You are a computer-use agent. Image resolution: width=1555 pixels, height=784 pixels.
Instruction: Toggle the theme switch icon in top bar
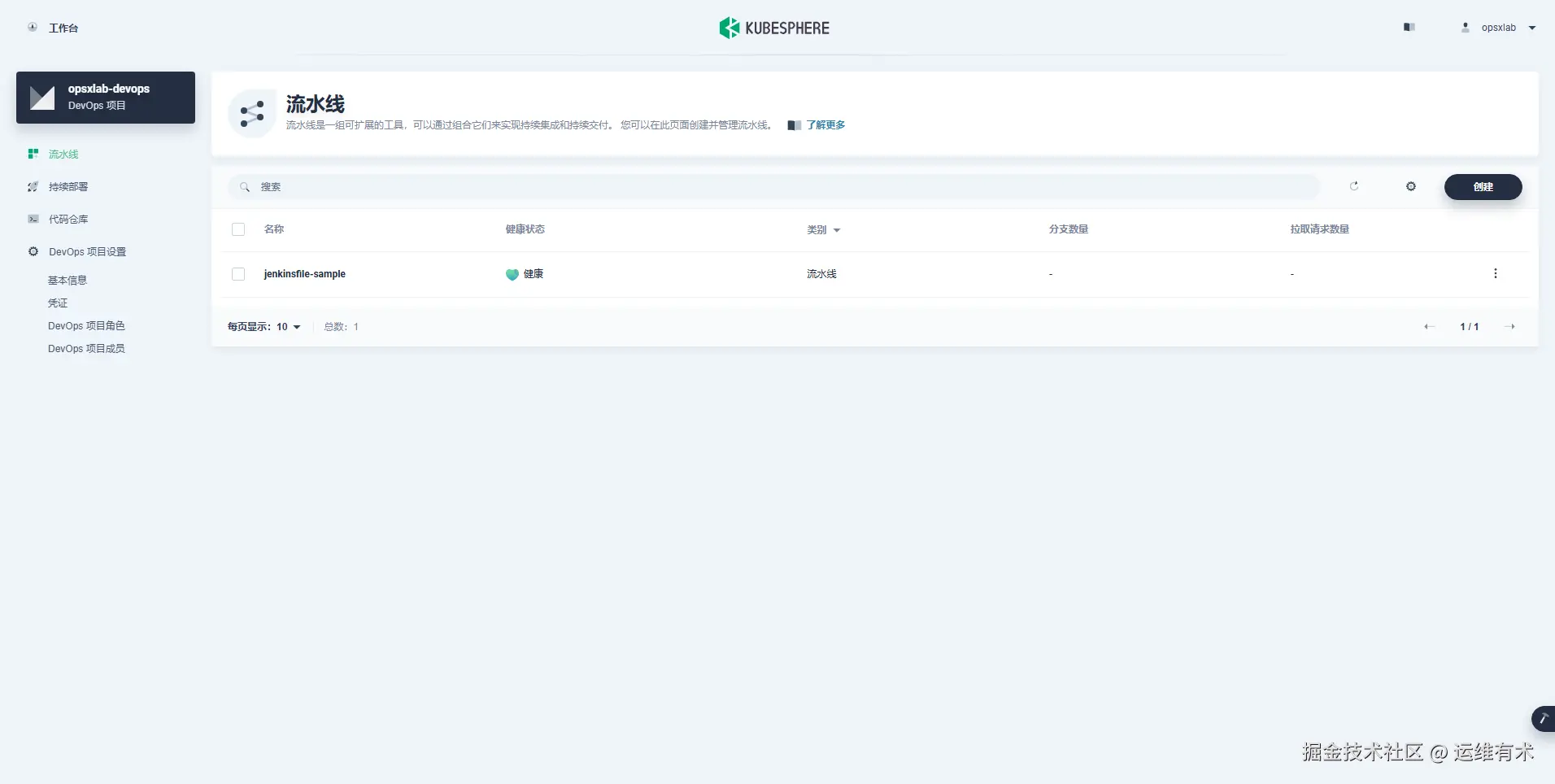(1409, 27)
